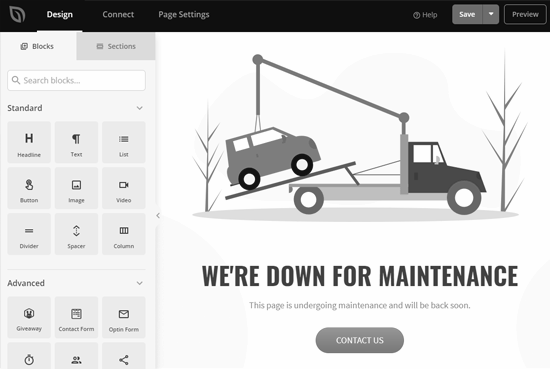
Task: Select the List block
Action: tap(124, 142)
